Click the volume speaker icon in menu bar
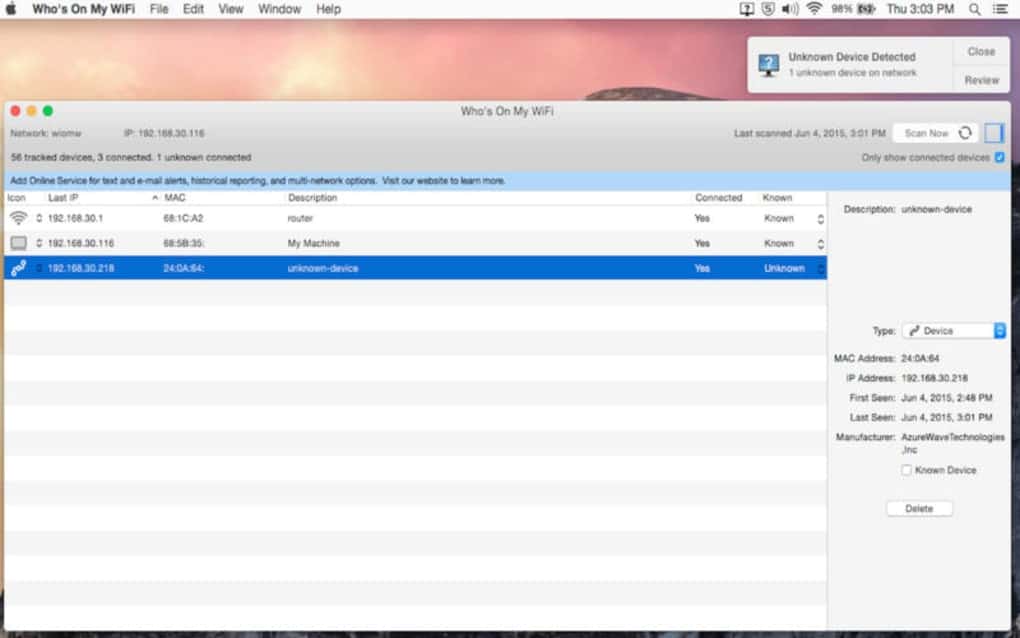 click(x=790, y=9)
